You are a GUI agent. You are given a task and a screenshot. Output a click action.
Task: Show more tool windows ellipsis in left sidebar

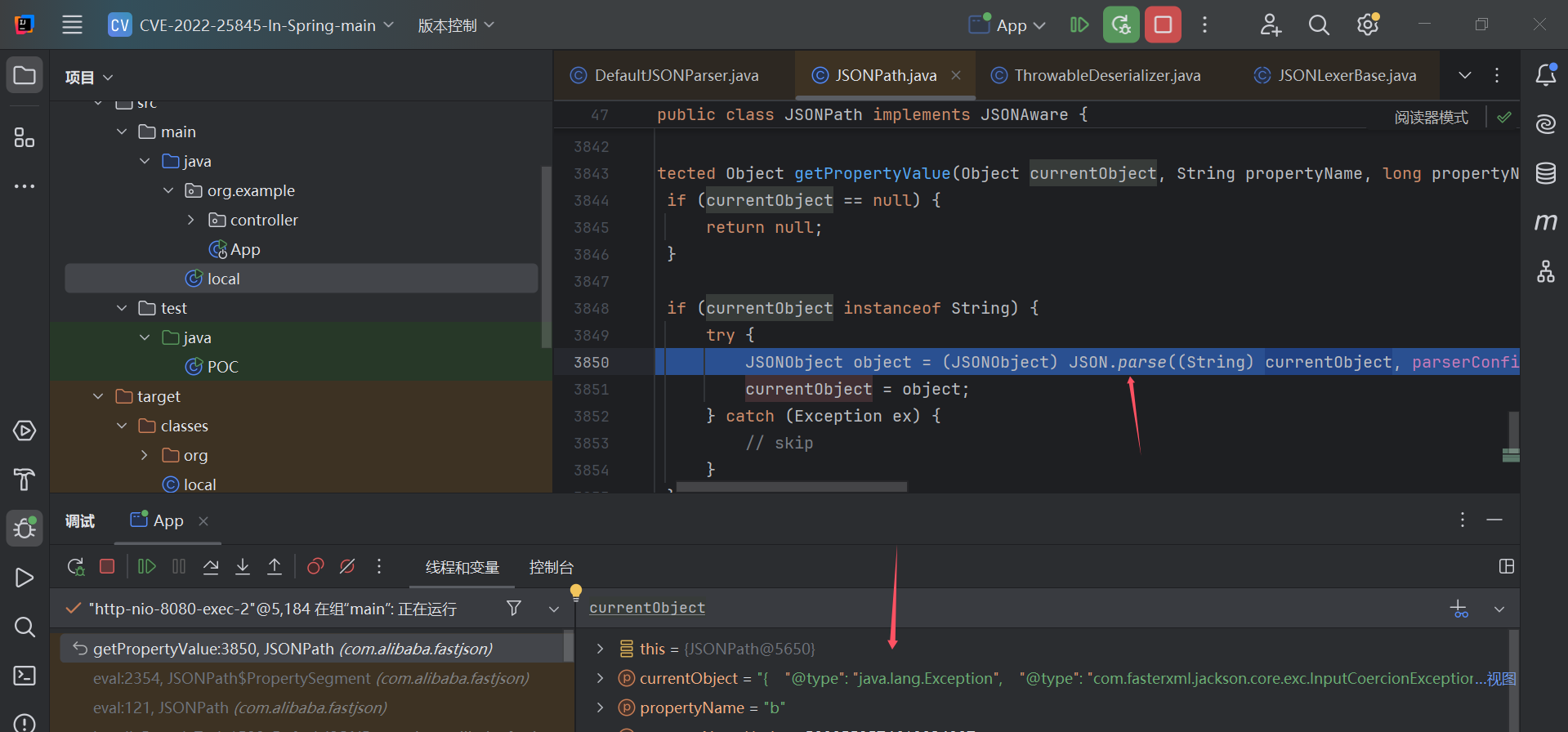[25, 186]
